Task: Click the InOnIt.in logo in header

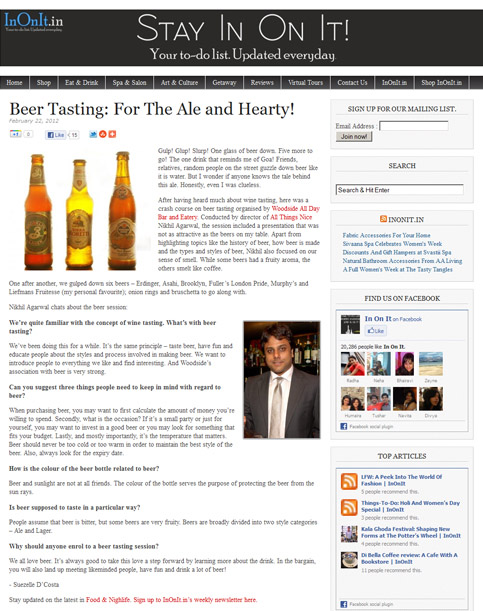Action: coord(33,22)
